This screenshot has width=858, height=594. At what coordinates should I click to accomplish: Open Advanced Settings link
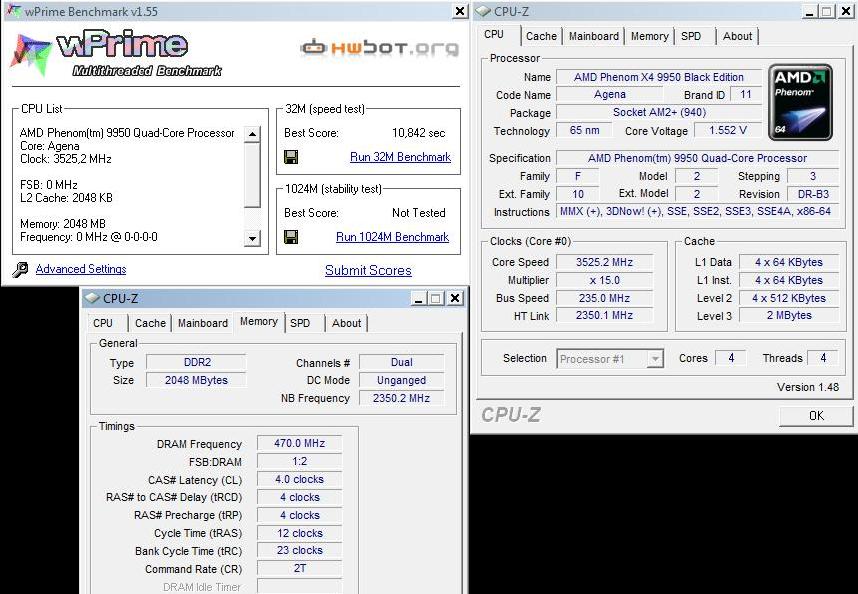(x=81, y=269)
